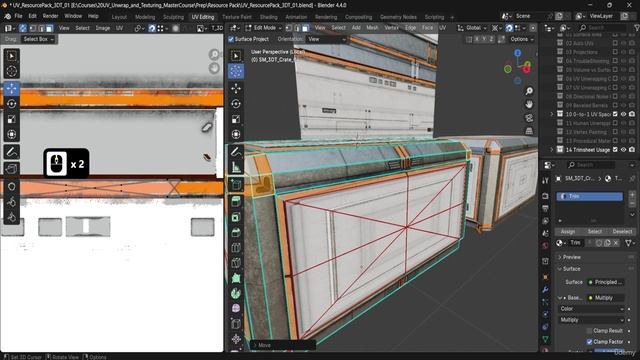Switch perspective/orthographic grid icon in viewport
The width and height of the screenshot is (640, 360).
click(x=529, y=131)
